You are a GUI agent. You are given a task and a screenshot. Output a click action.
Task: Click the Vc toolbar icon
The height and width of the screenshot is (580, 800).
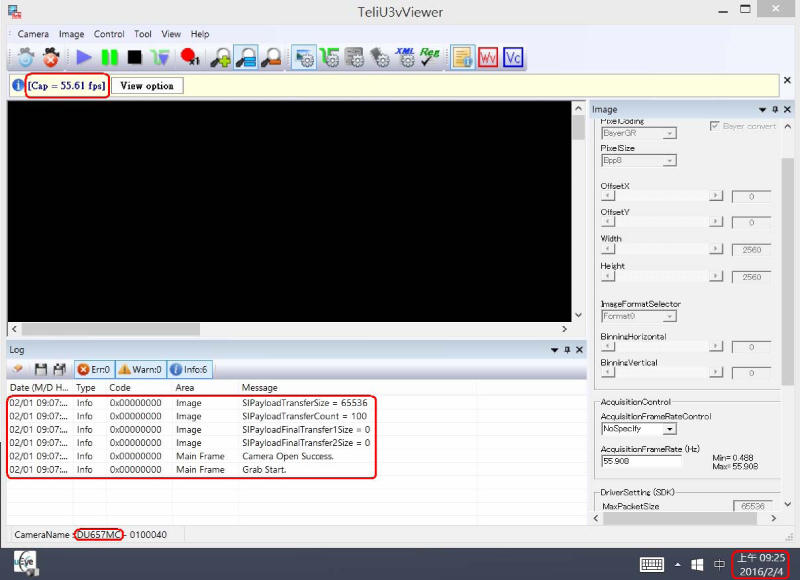click(x=513, y=58)
